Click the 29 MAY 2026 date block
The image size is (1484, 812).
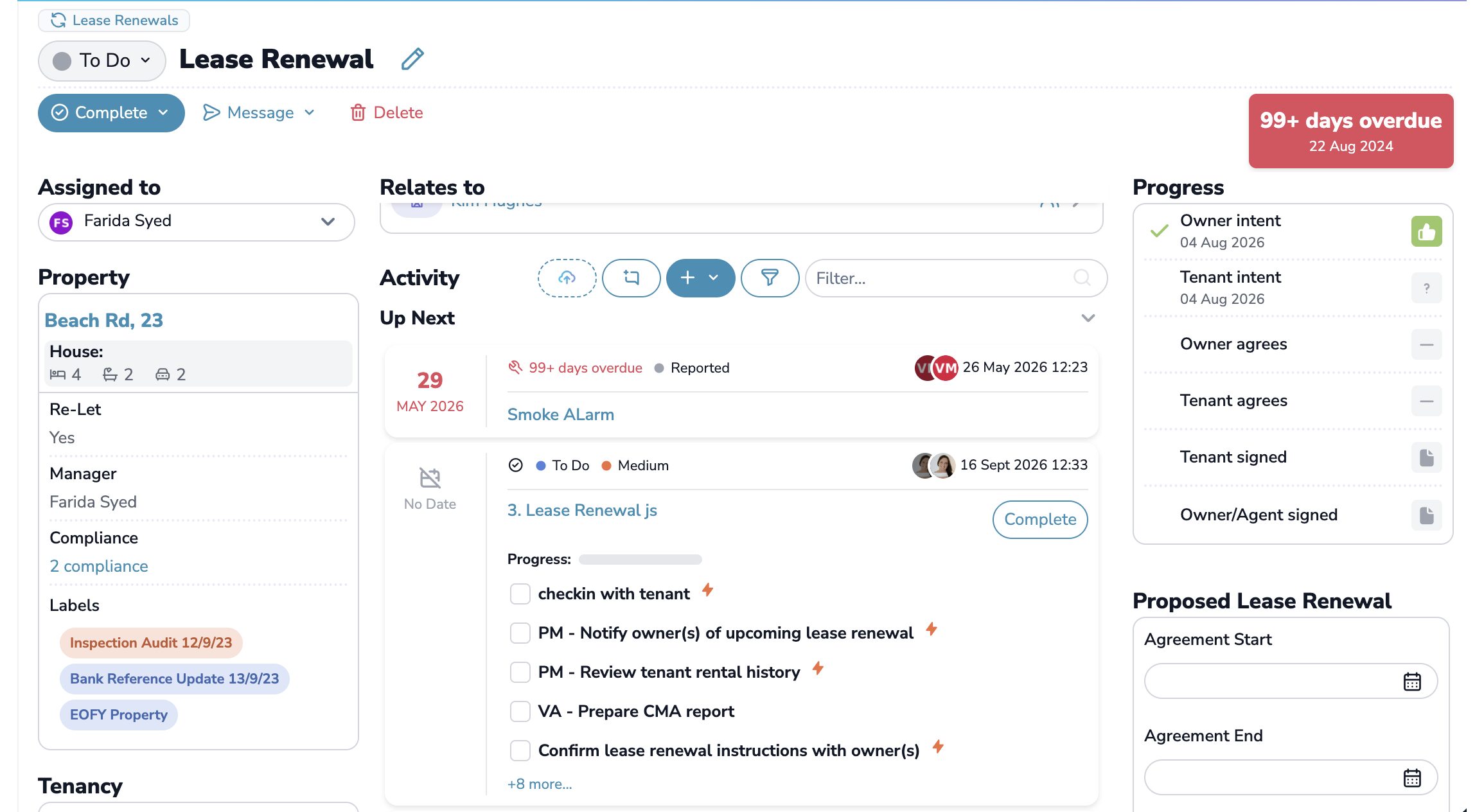(430, 391)
